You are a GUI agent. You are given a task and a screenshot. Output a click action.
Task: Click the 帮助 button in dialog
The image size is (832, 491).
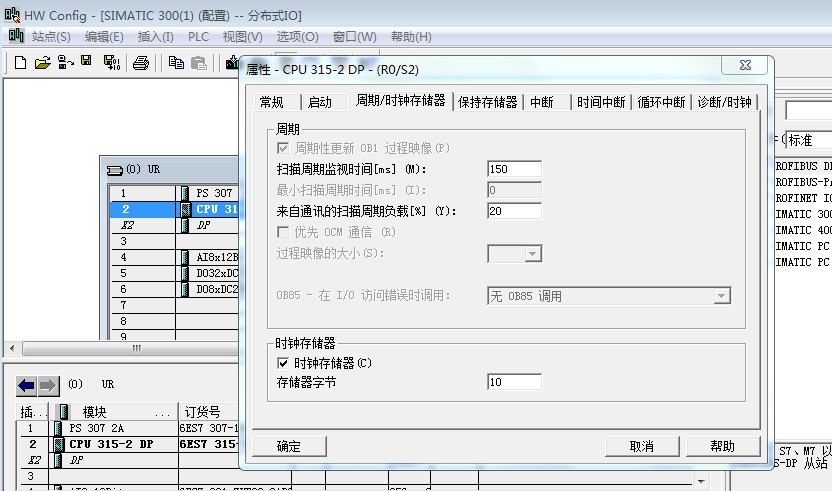723,446
